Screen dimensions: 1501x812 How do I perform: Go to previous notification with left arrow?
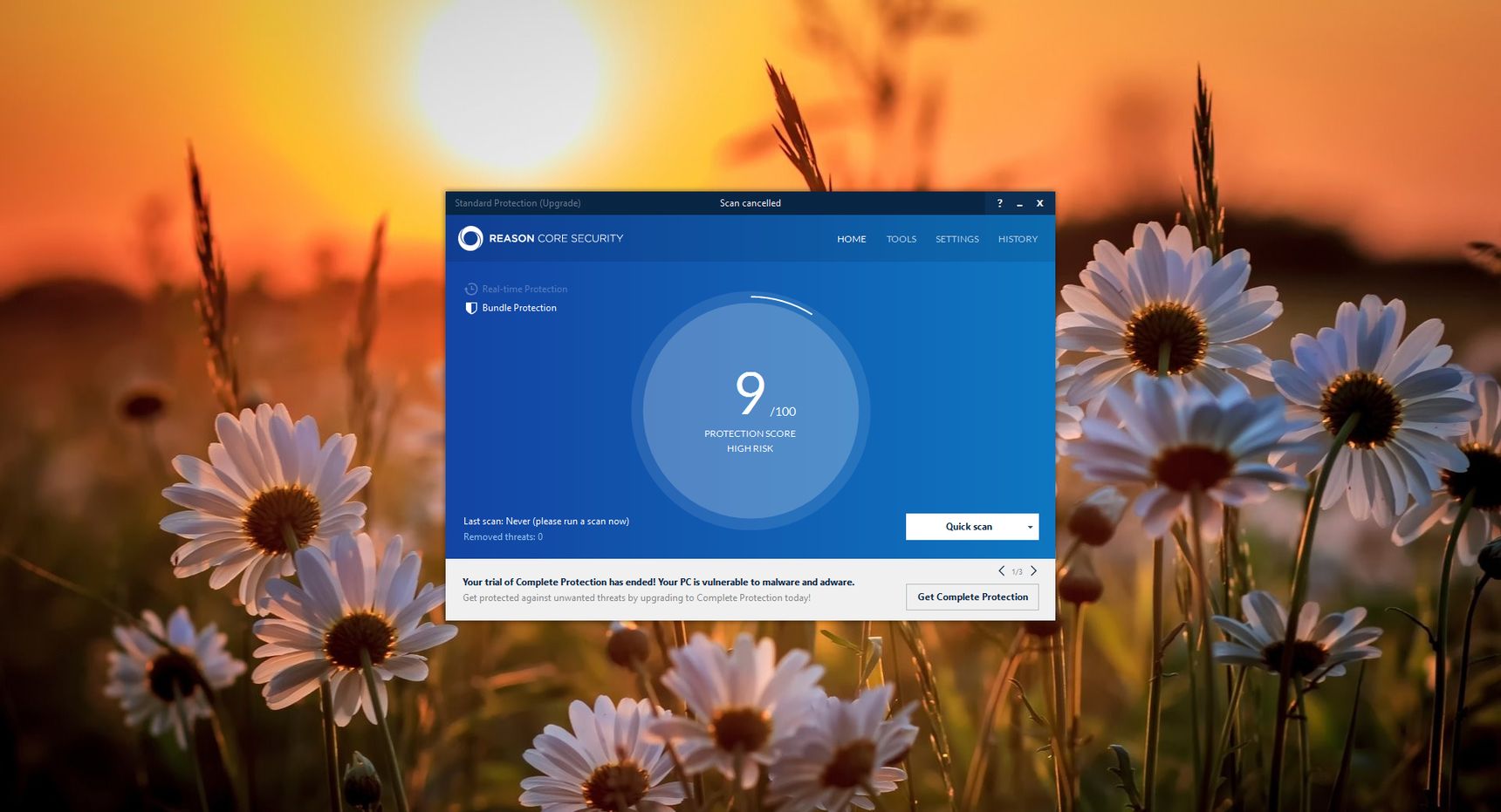tap(1001, 571)
